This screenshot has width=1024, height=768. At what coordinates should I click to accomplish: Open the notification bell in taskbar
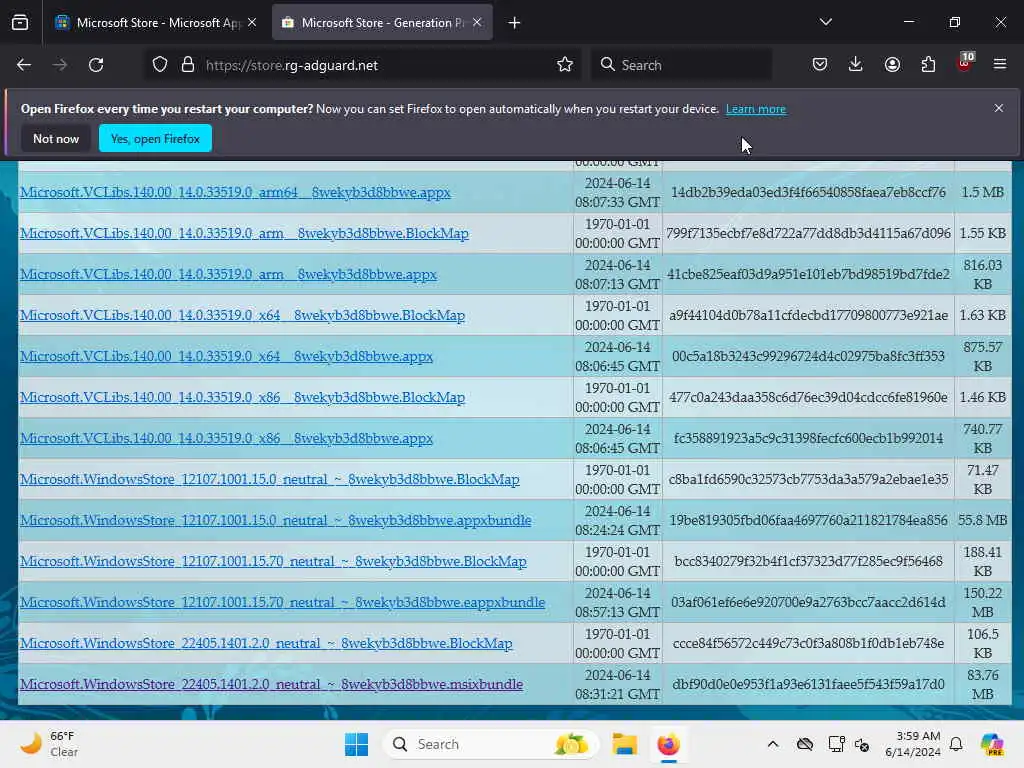point(956,744)
